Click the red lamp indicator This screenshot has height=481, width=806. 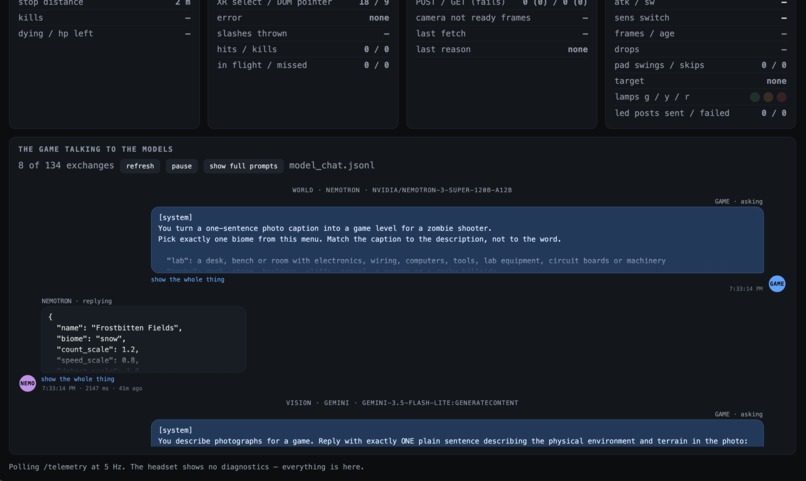tap(781, 97)
